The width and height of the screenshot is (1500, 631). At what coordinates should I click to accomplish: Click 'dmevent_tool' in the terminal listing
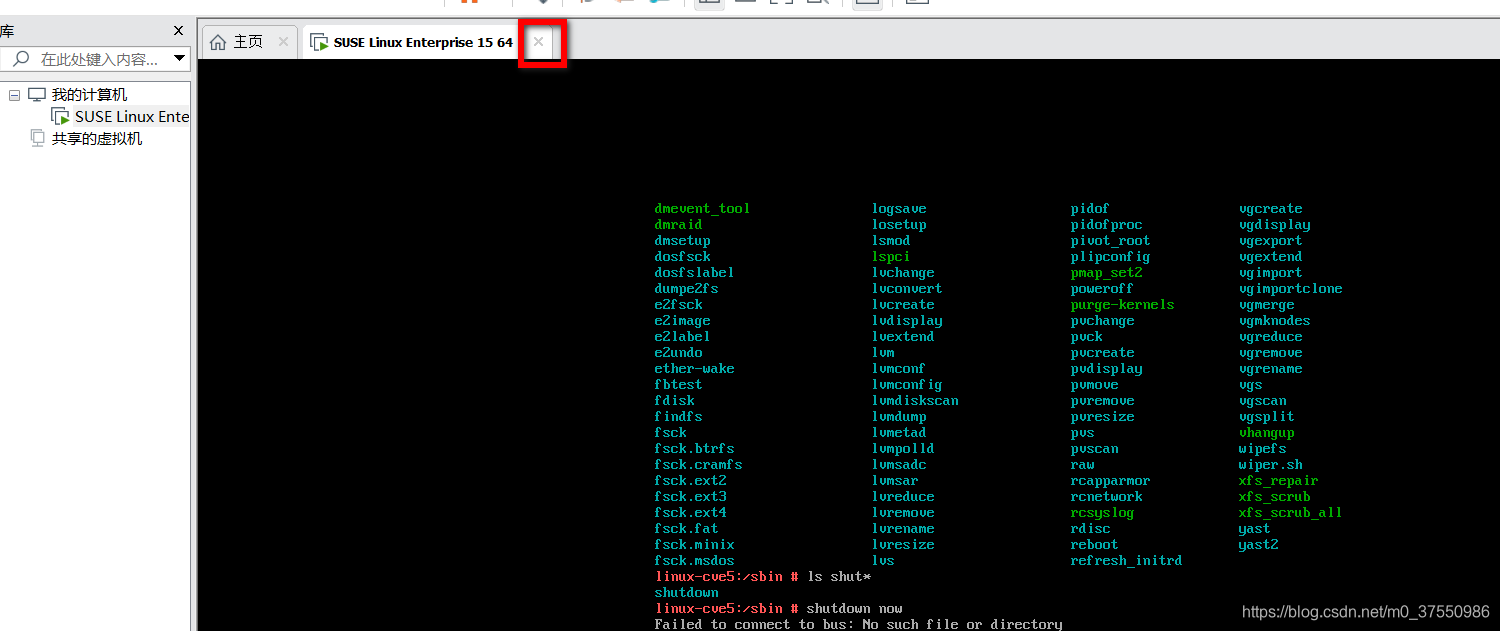(702, 209)
